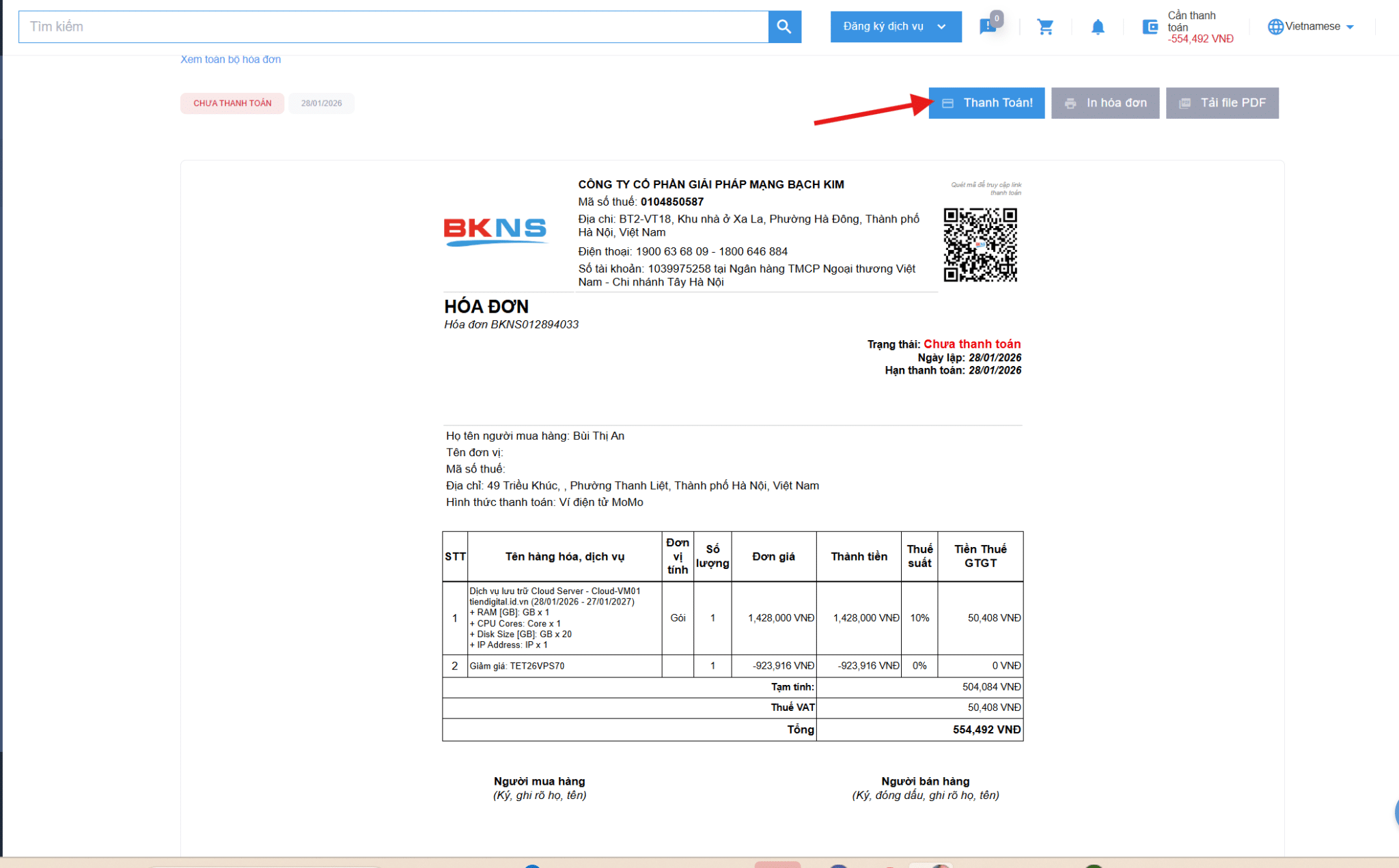Click the -554,492 VNĐ amount due

click(x=1200, y=39)
